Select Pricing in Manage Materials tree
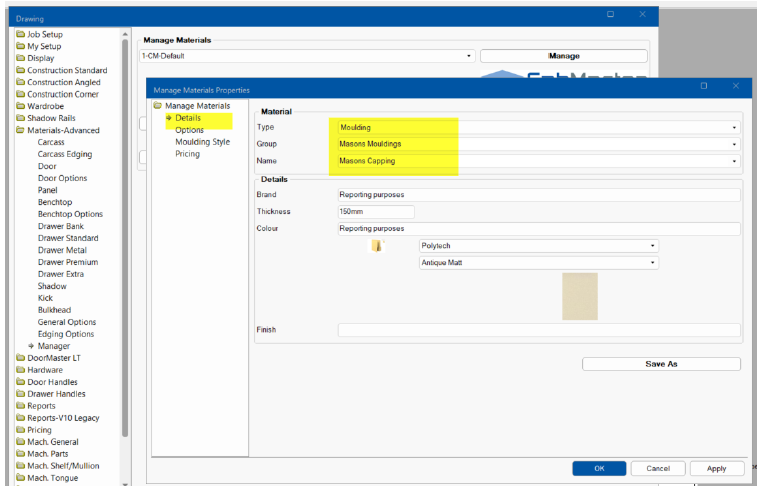The width and height of the screenshot is (757, 486). click(187, 154)
